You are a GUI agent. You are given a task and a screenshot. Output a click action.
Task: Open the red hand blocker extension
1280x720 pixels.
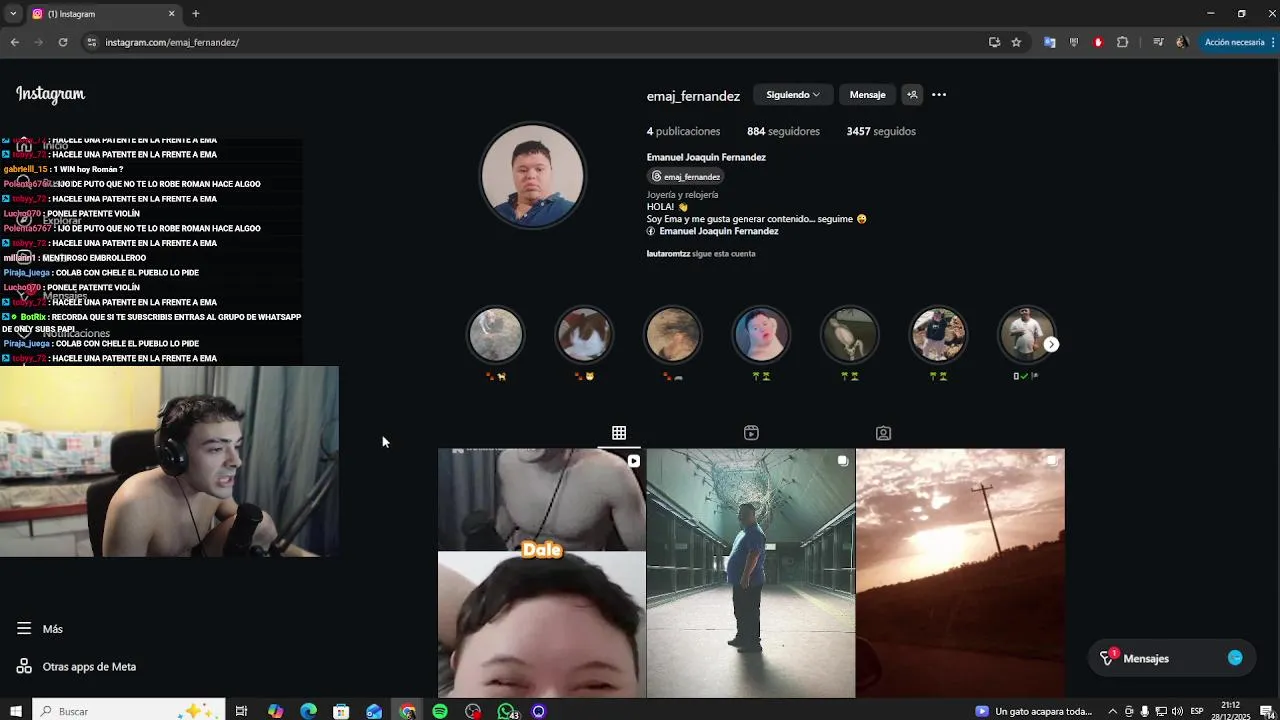click(x=1098, y=42)
